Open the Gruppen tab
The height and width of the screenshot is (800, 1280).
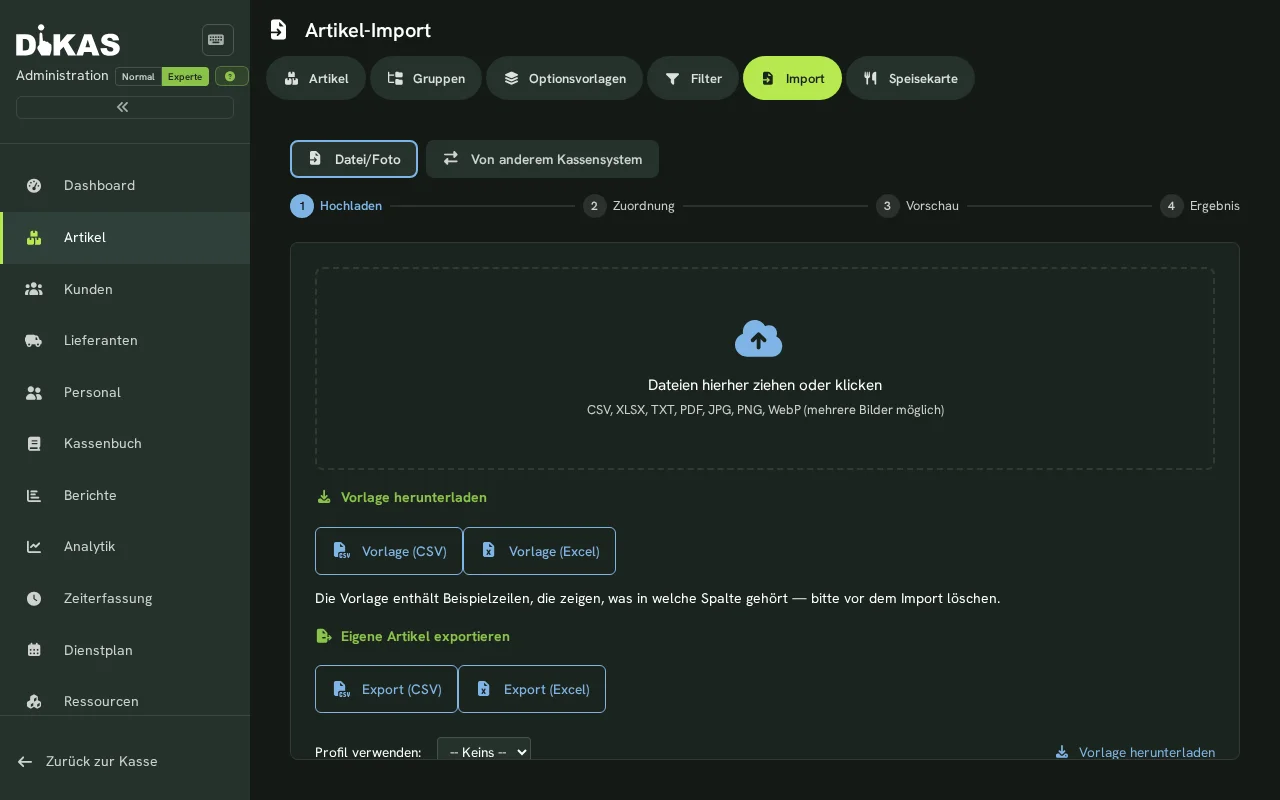[426, 78]
